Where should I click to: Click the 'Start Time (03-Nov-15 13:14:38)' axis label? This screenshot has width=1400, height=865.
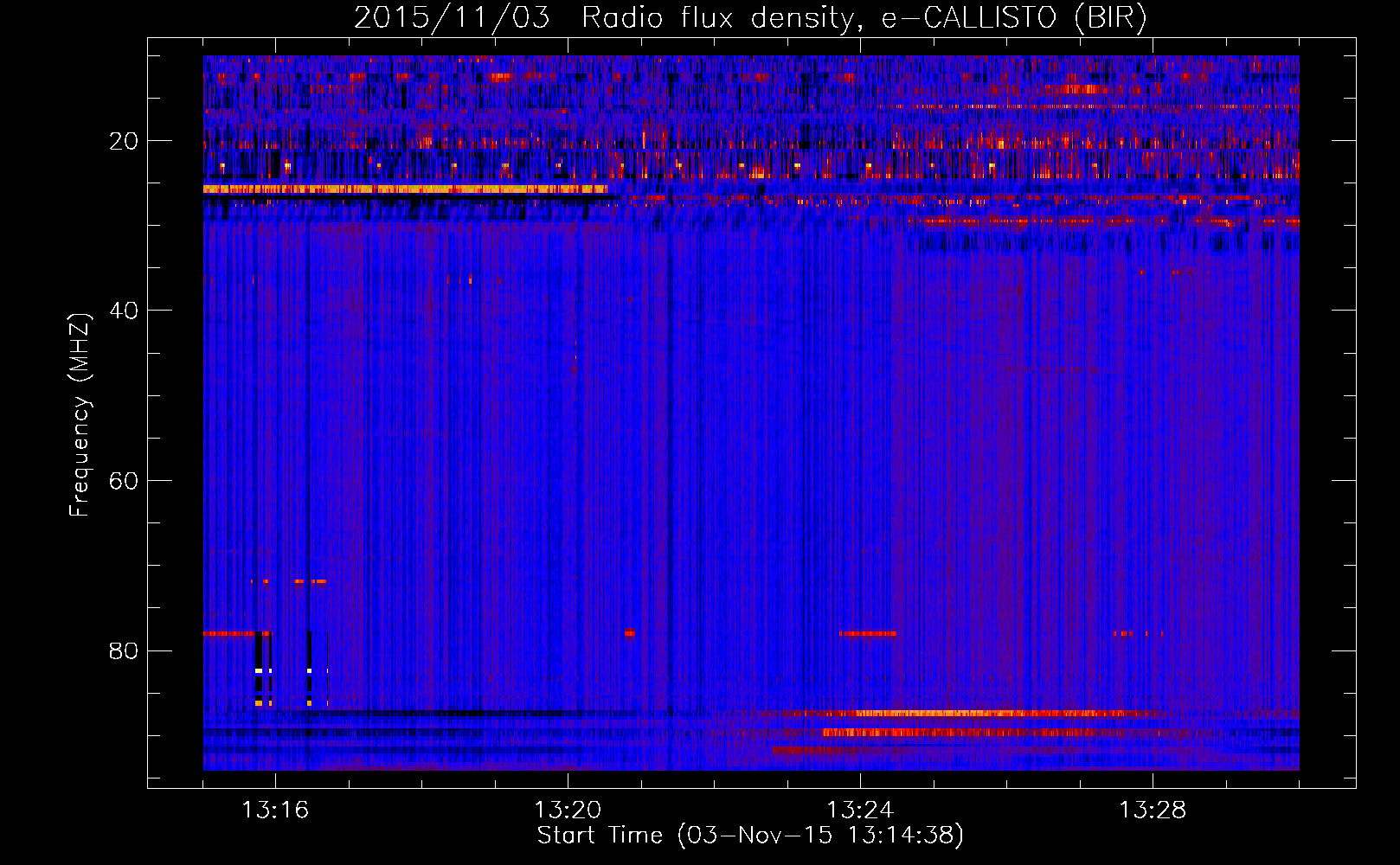[749, 836]
